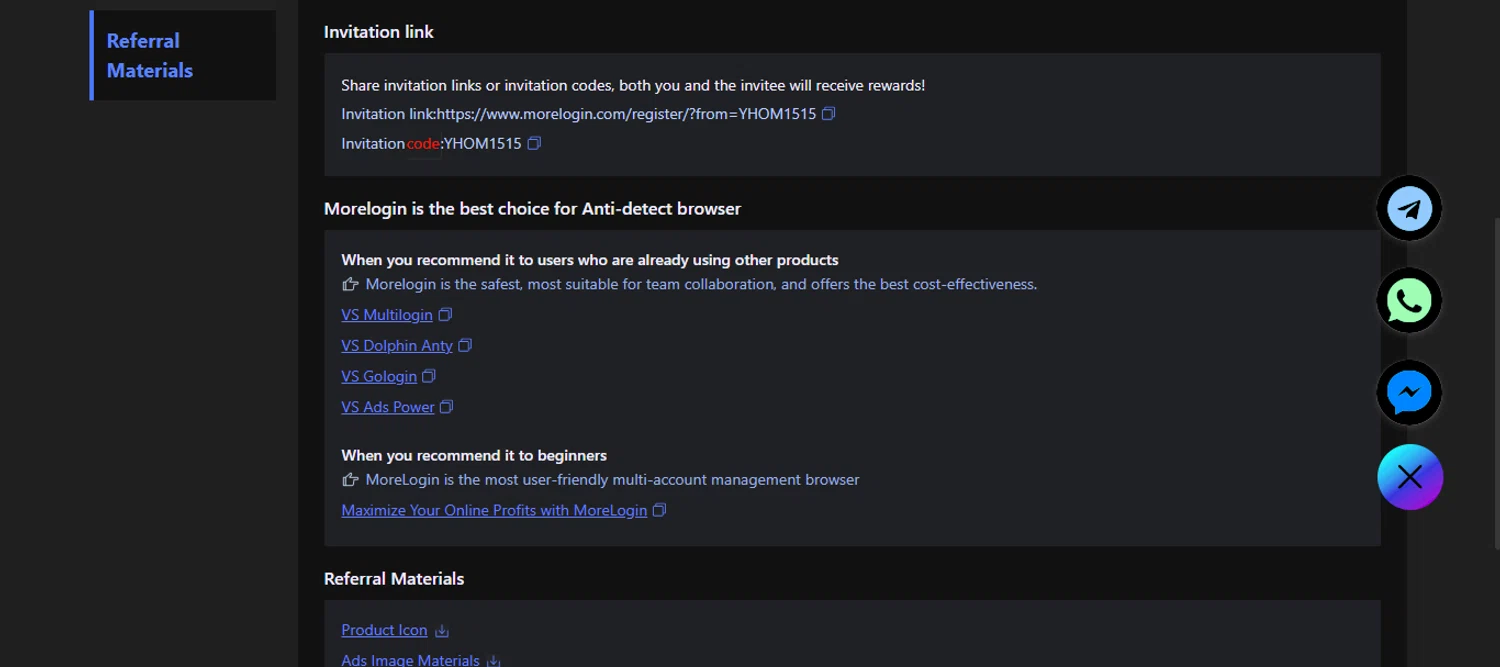Download the Product Icon
The image size is (1500, 667).
[x=442, y=631]
